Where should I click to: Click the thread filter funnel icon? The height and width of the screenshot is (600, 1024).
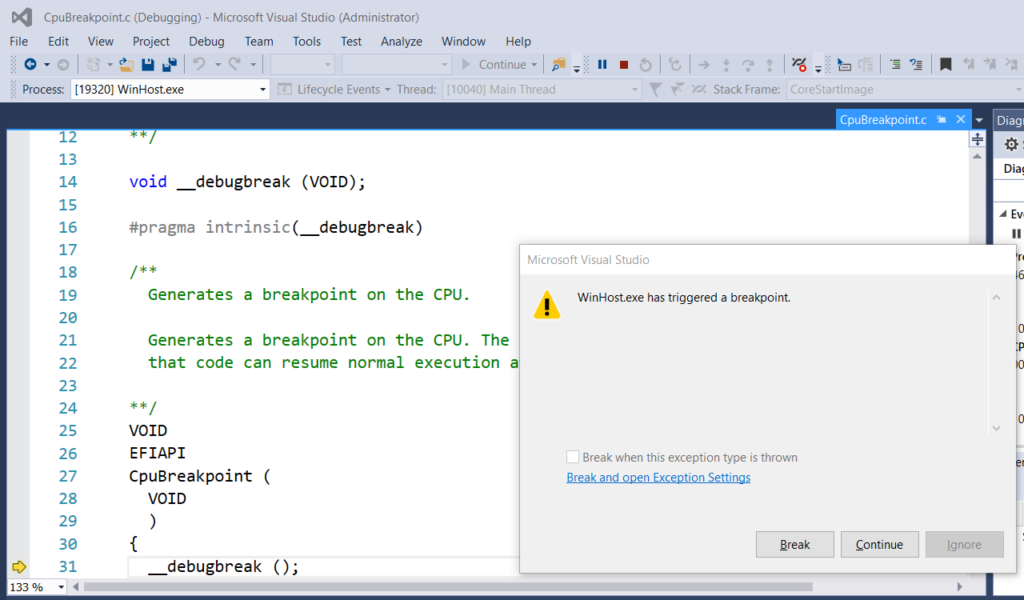(x=655, y=89)
